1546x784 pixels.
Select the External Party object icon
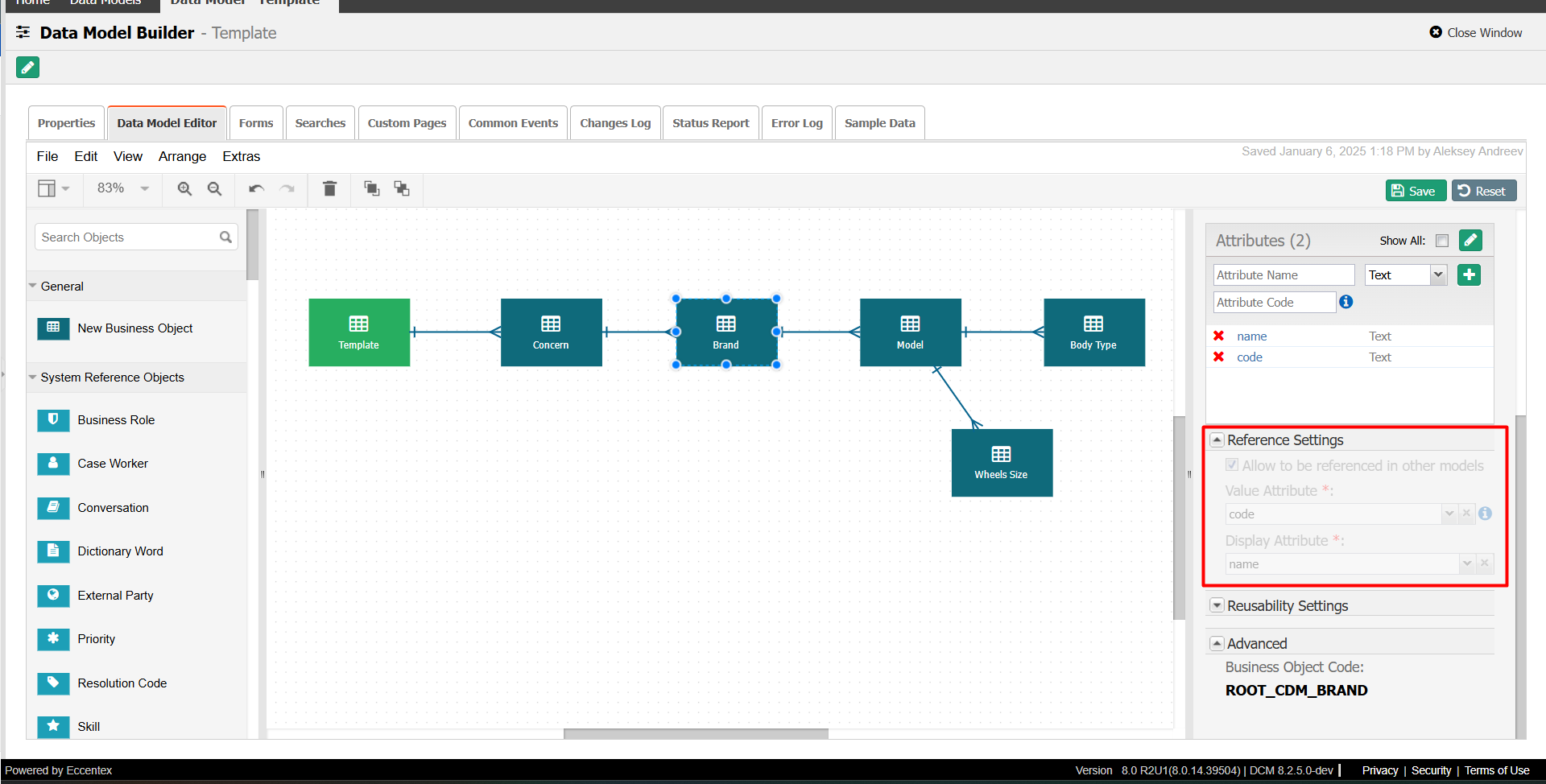click(53, 595)
